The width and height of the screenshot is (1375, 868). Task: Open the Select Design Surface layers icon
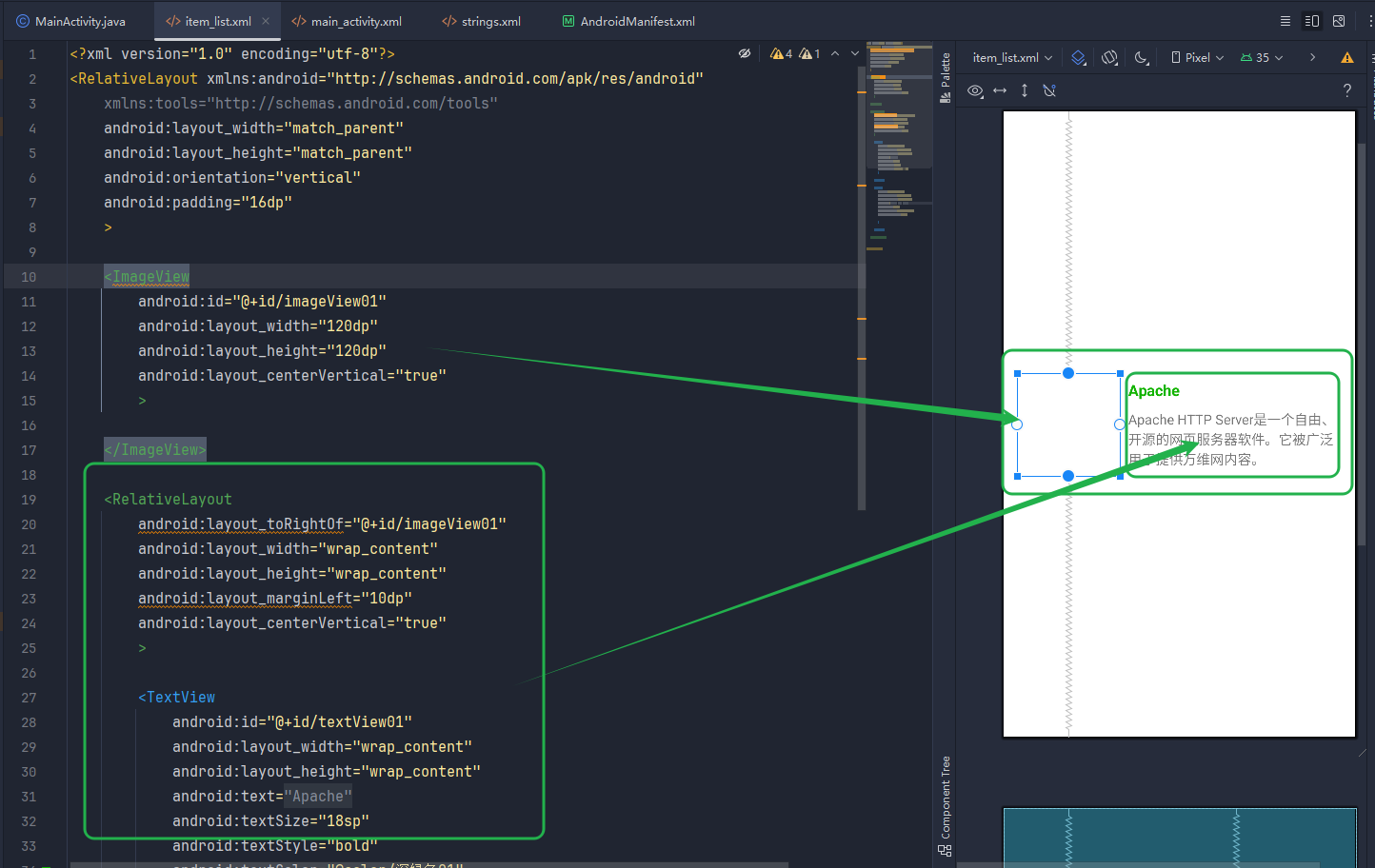click(x=1079, y=57)
